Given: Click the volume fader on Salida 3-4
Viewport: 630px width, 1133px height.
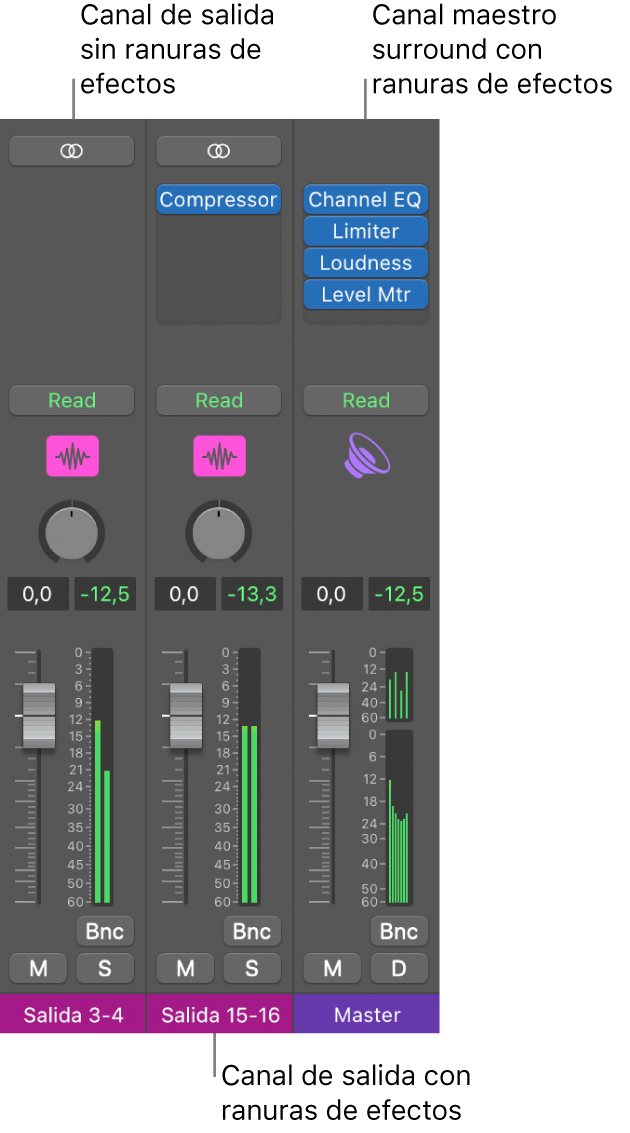Looking at the screenshot, I should click(39, 715).
